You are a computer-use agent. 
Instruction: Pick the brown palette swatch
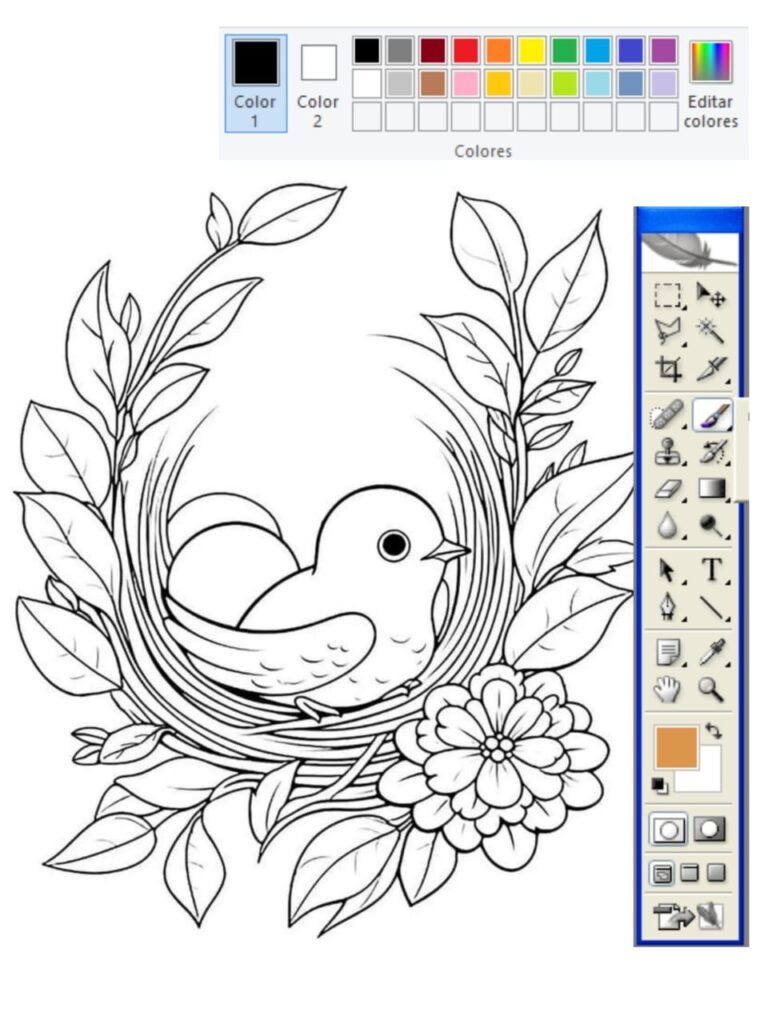[433, 84]
